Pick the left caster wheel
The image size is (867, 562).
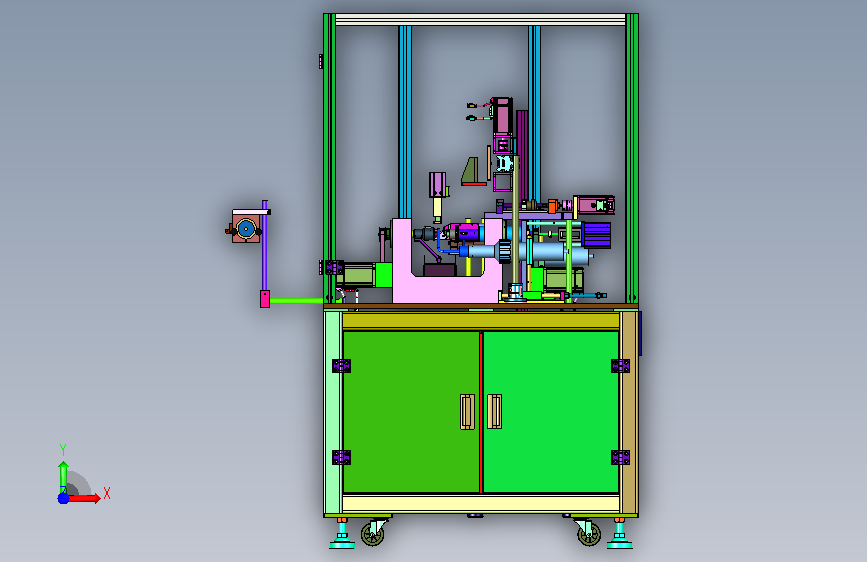click(x=372, y=534)
